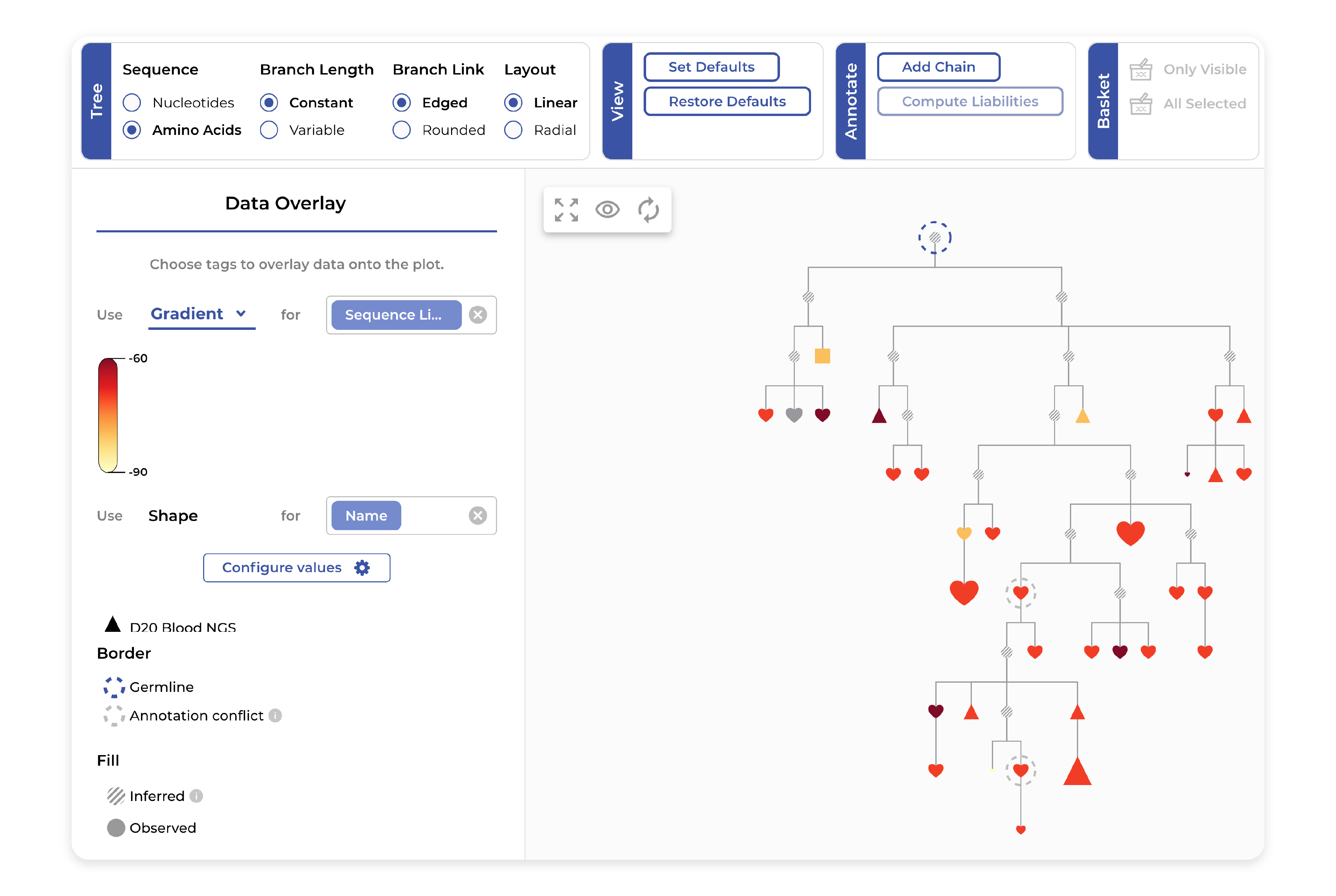Select the Nucleotides radio button
The width and height of the screenshot is (1336, 896).
(131, 102)
